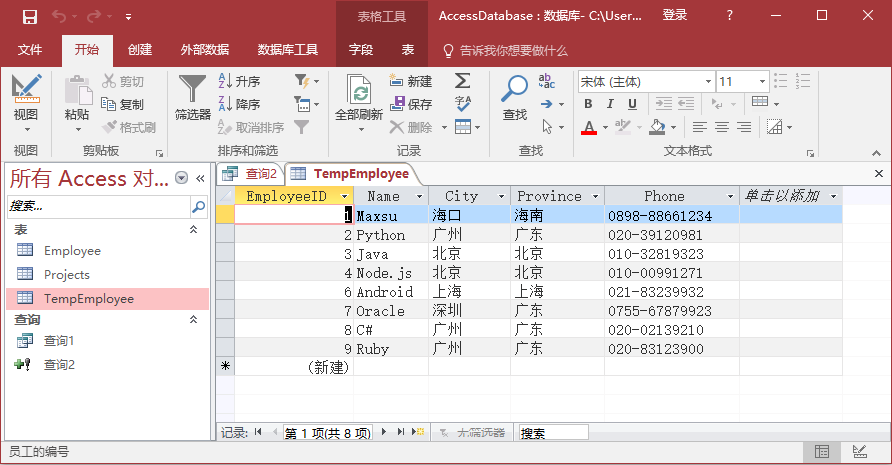Click the save icon in title bar
Image resolution: width=892 pixels, height=465 pixels.
pyautogui.click(x=29, y=16)
